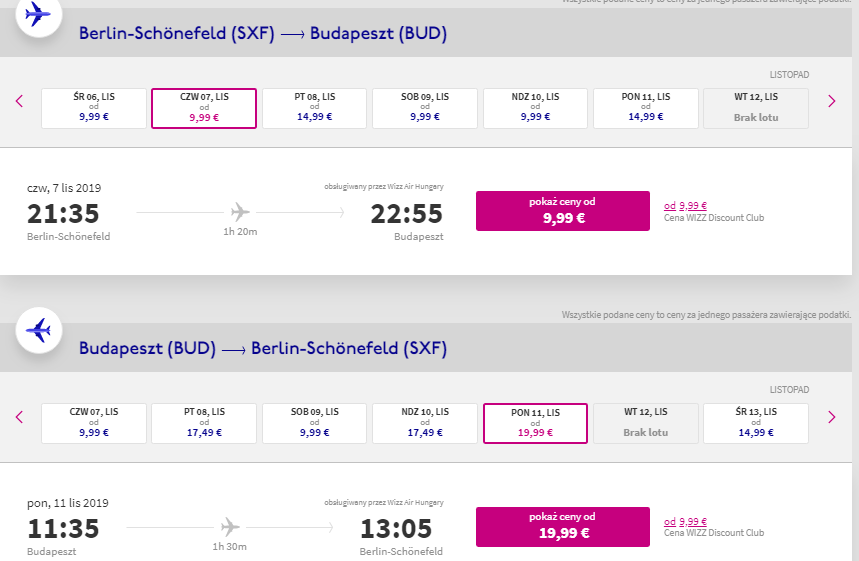Image resolution: width=859 pixels, height=561 pixels.
Task: Select SOB 09, LIS outbound date
Action: 425,108
